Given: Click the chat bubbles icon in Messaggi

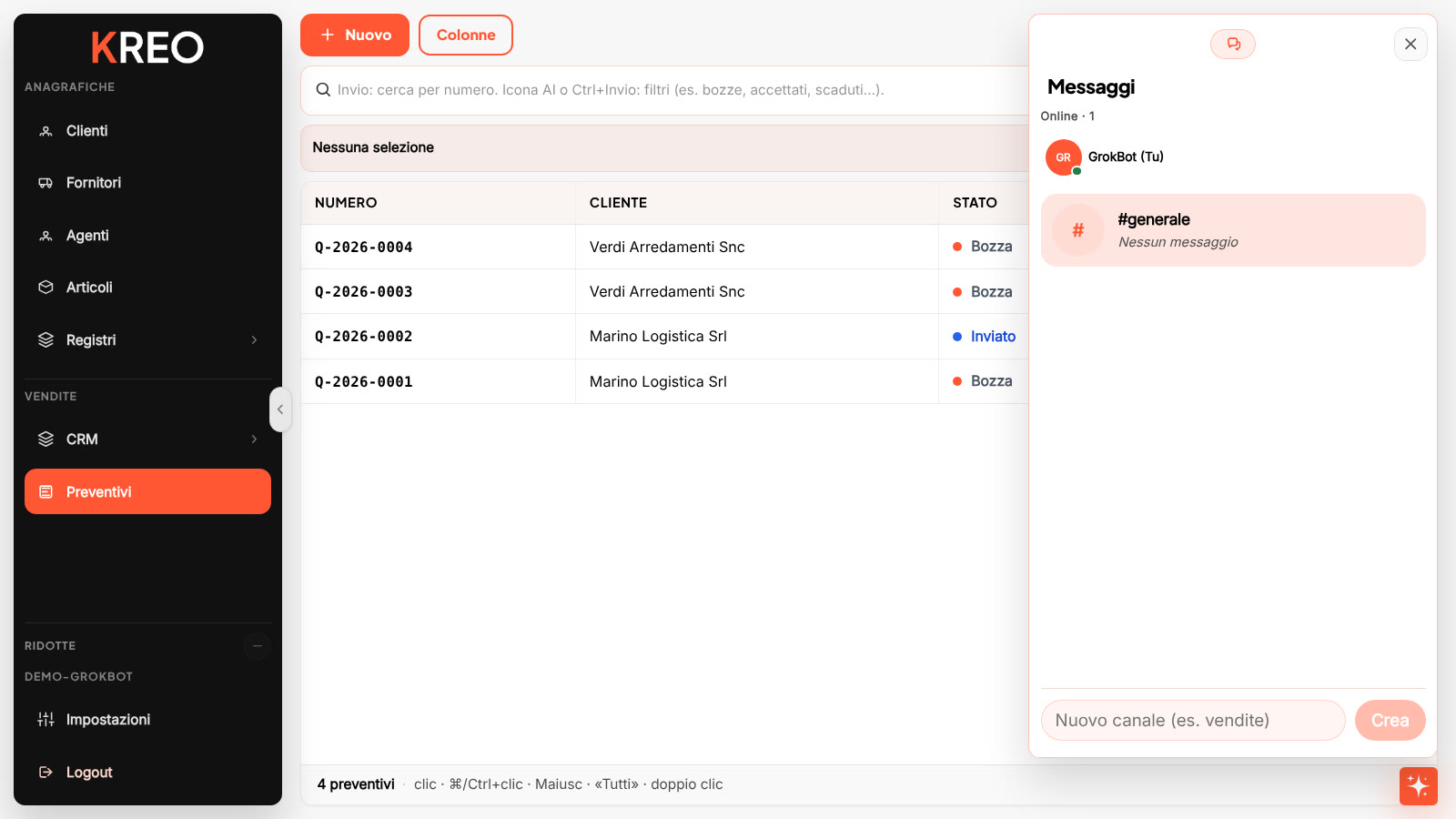Looking at the screenshot, I should click(x=1233, y=44).
